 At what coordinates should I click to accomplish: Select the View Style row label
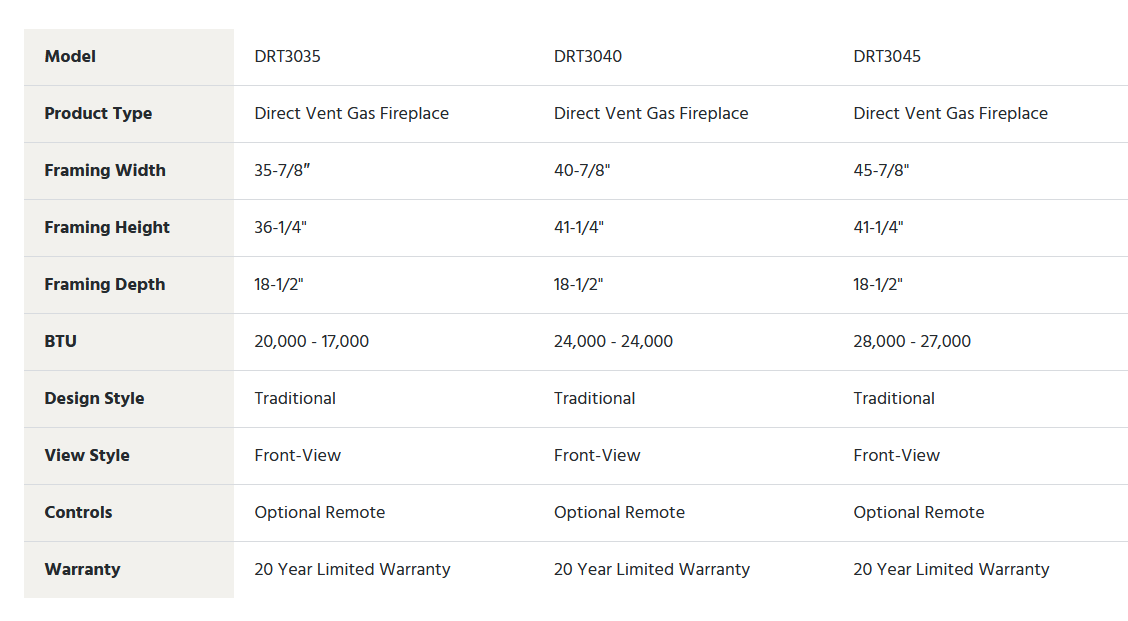point(87,455)
